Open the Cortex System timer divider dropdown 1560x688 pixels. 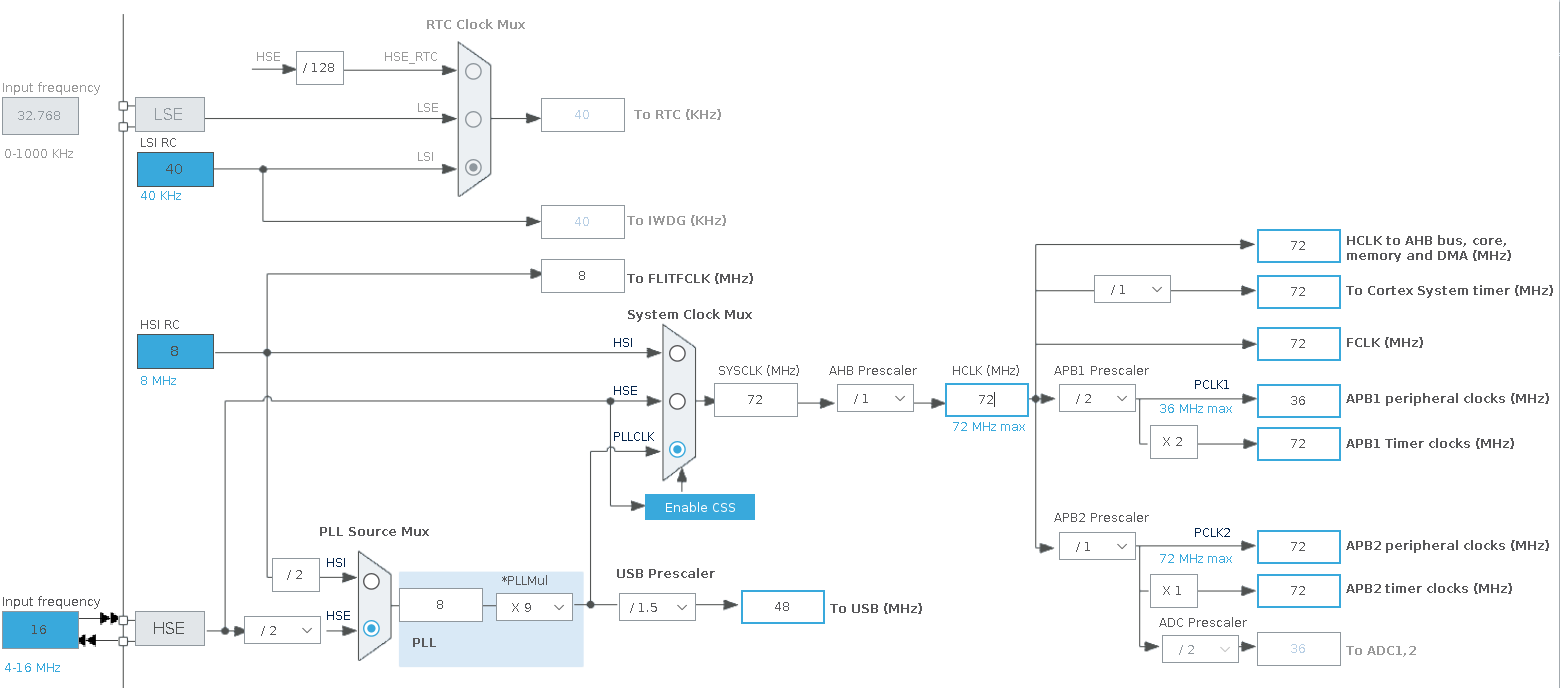click(1132, 289)
